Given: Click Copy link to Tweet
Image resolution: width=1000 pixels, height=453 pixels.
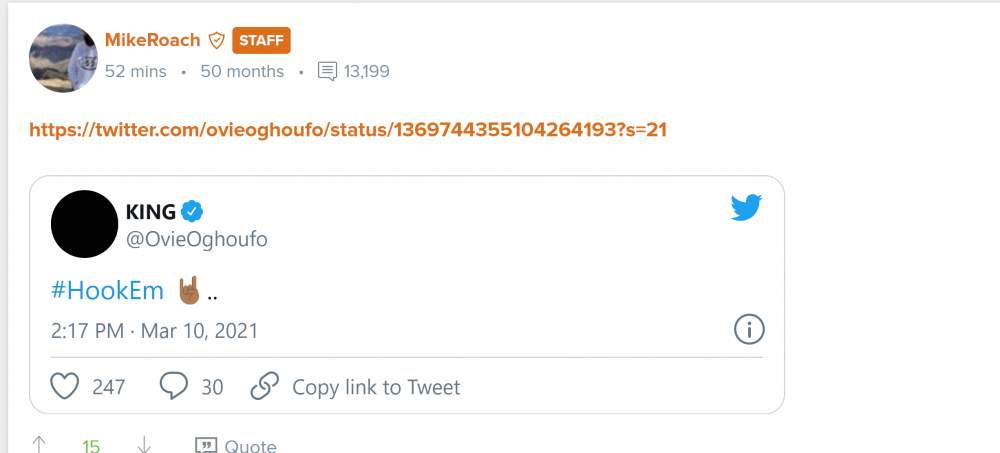Looking at the screenshot, I should click(375, 387).
